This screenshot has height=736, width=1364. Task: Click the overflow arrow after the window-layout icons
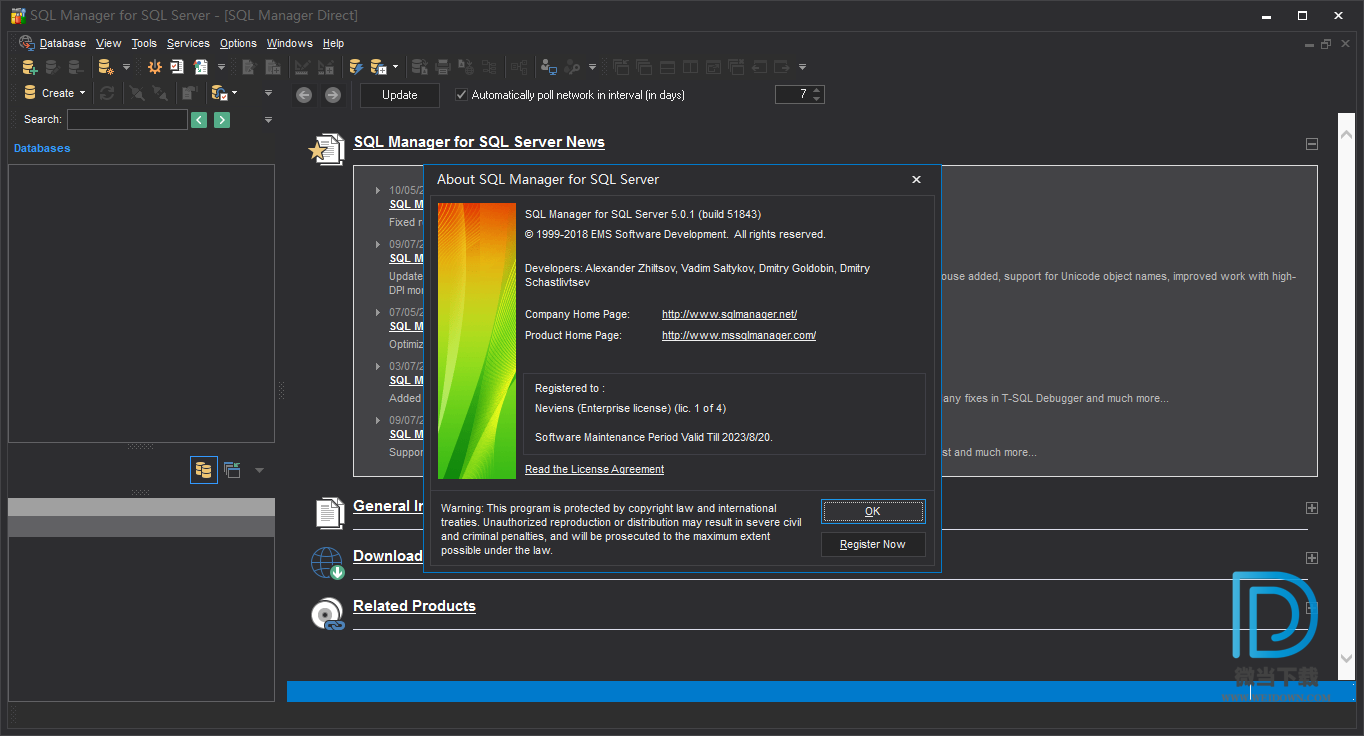coord(802,67)
